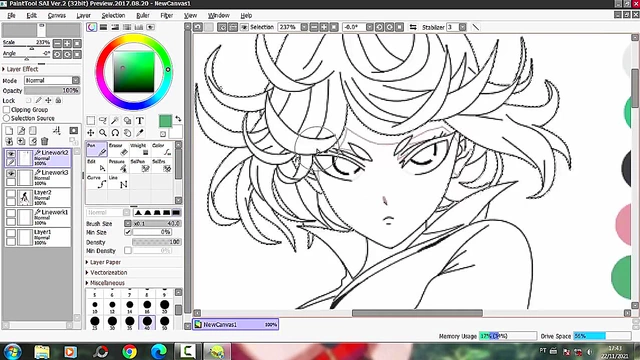
Task: Swap foreground and background colors
Action: pyautogui.click(x=178, y=119)
